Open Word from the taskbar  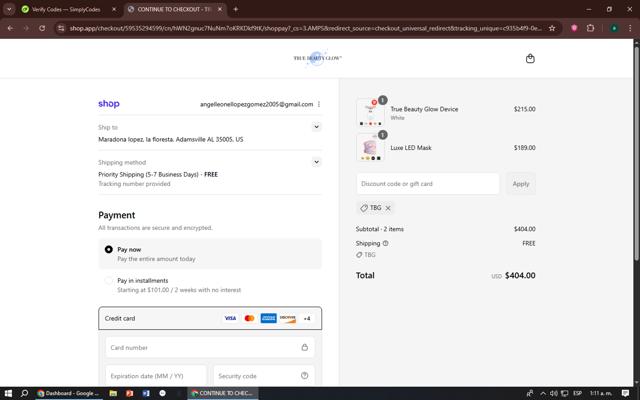pyautogui.click(x=146, y=393)
